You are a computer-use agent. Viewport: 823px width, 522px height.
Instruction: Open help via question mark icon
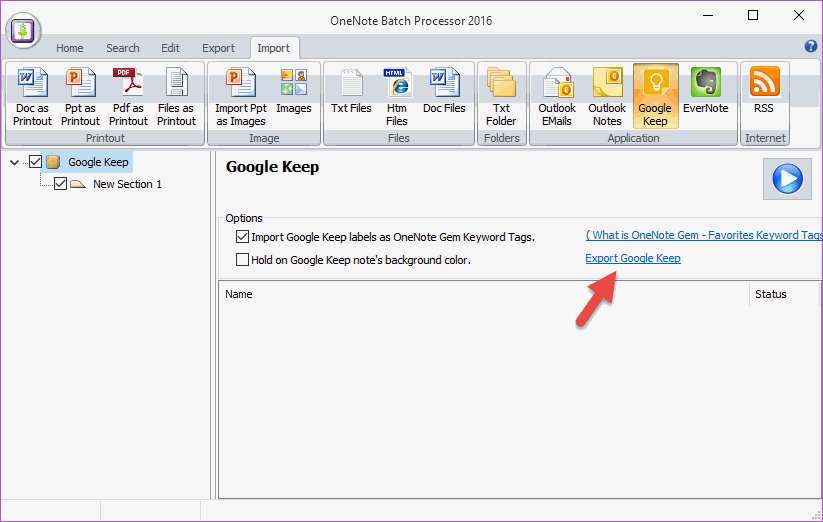(810, 46)
